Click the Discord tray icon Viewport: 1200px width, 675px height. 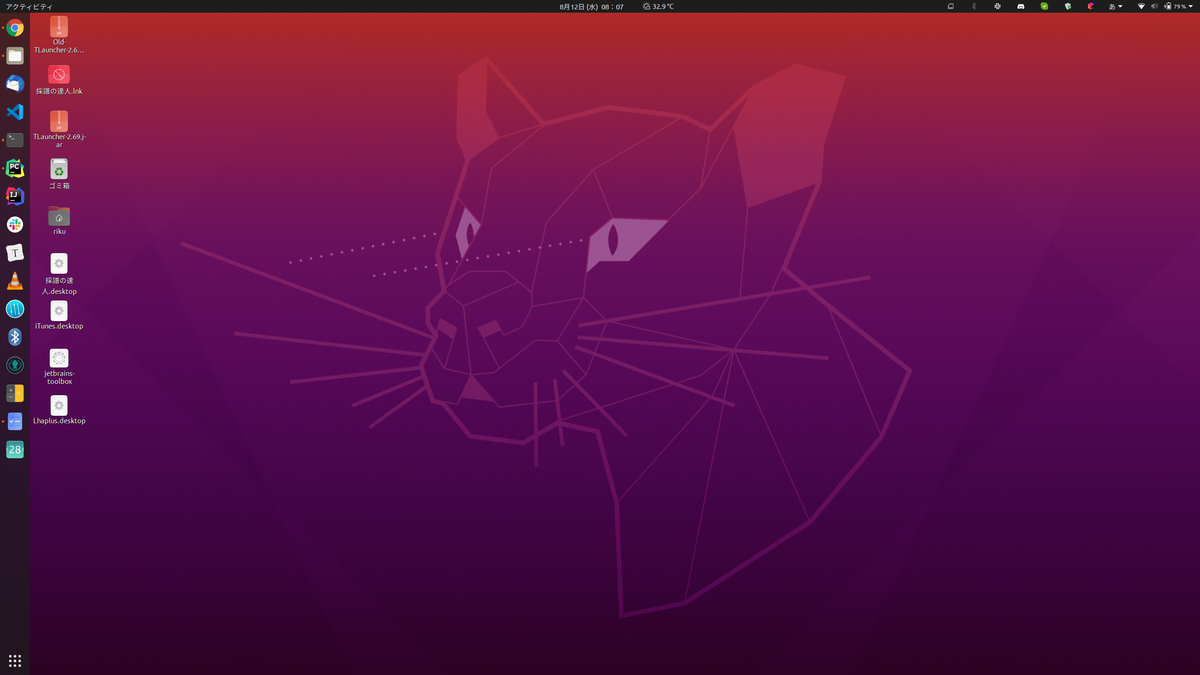[x=1021, y=6]
